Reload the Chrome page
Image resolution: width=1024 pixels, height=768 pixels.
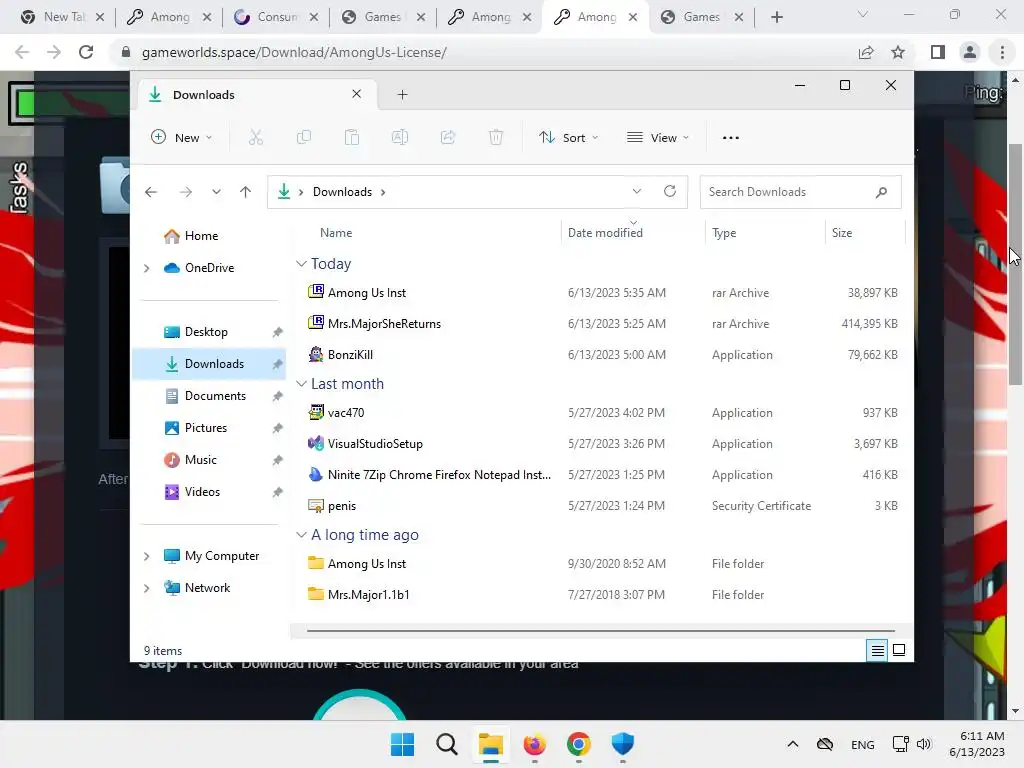click(x=86, y=52)
